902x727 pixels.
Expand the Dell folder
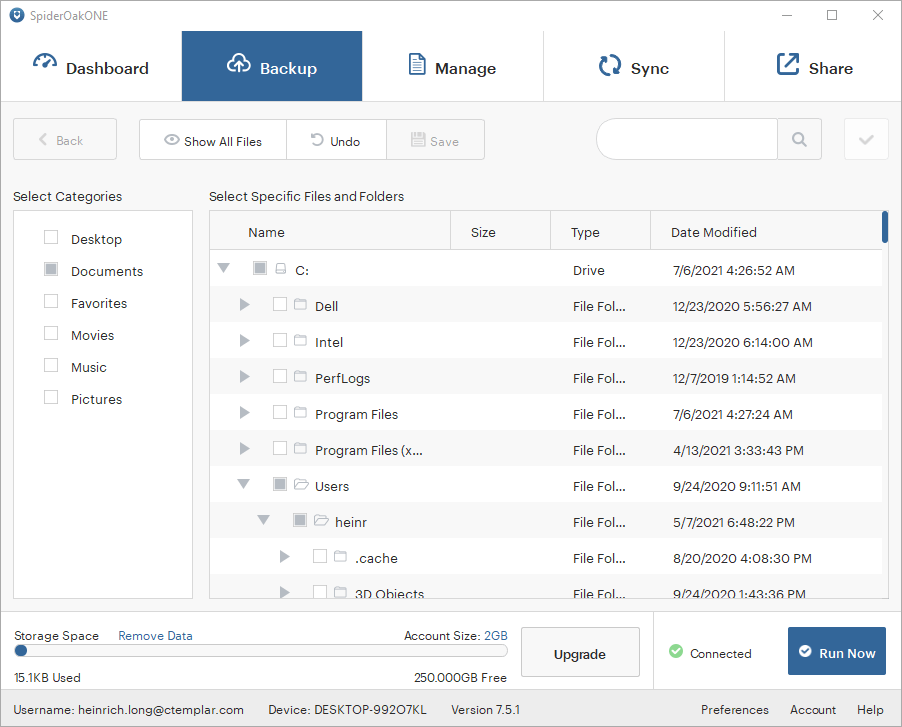[244, 304]
